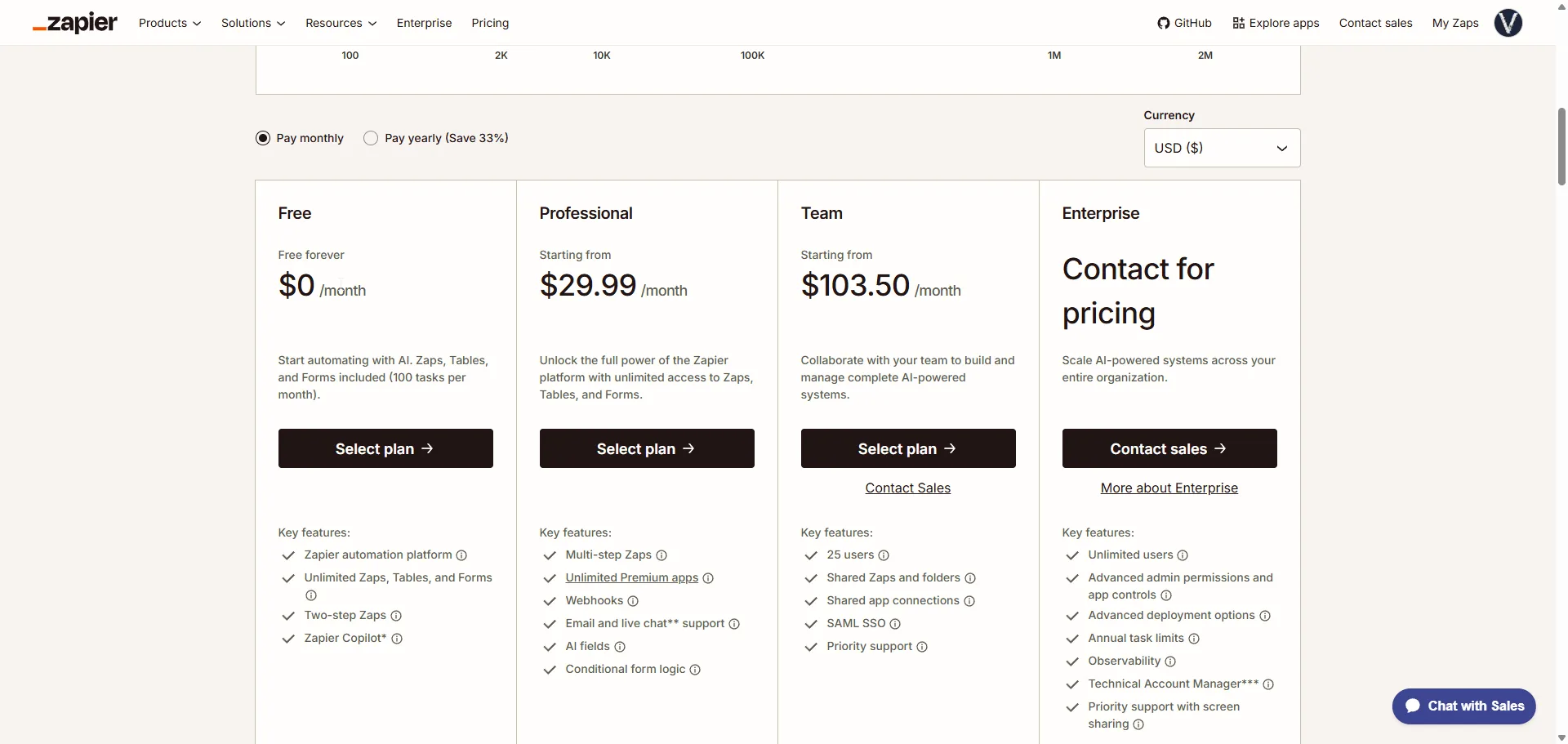This screenshot has height=744, width=1568.
Task: Go to Pricing in the nav
Action: (490, 23)
